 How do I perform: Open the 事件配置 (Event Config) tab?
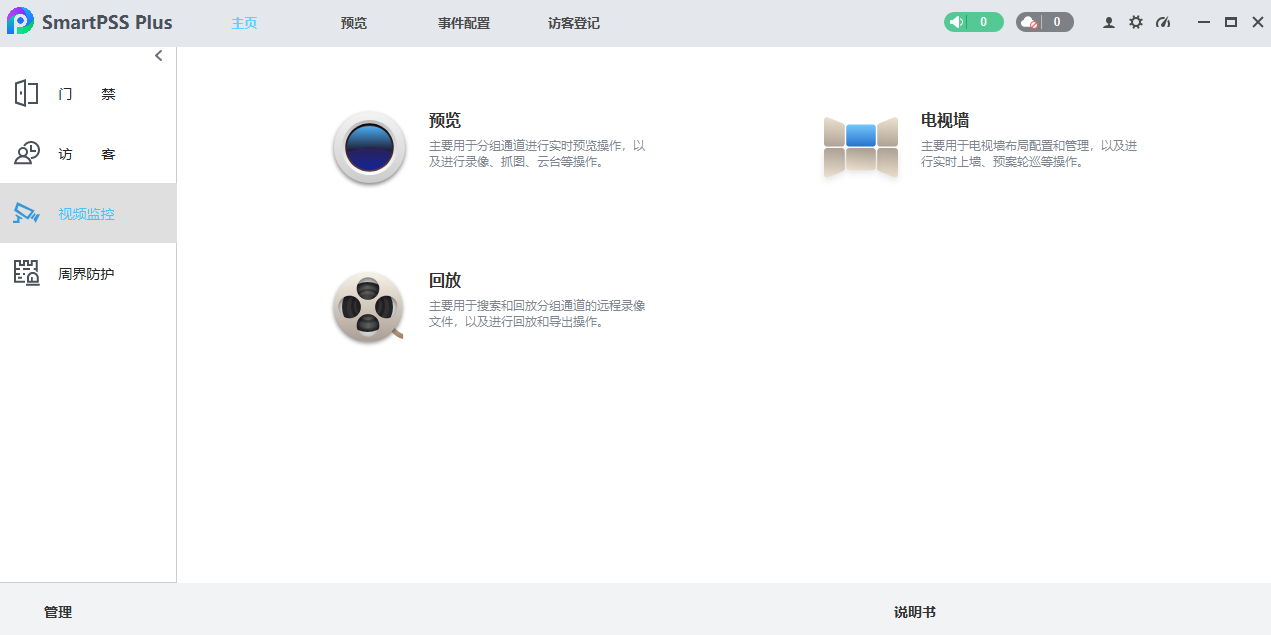coord(463,22)
